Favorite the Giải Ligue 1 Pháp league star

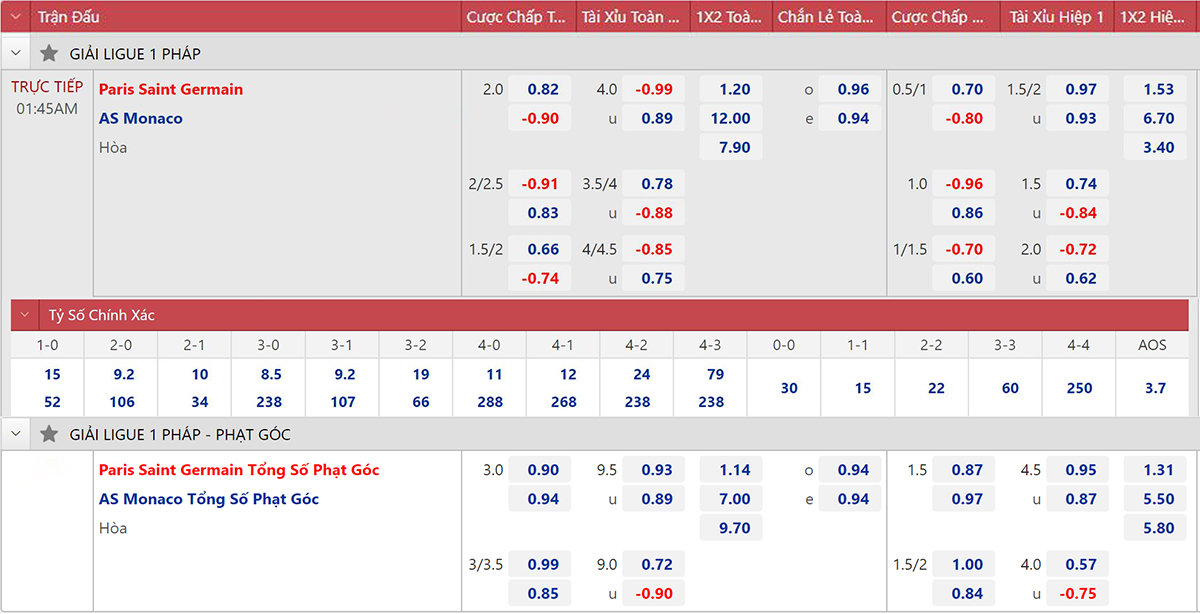click(49, 54)
